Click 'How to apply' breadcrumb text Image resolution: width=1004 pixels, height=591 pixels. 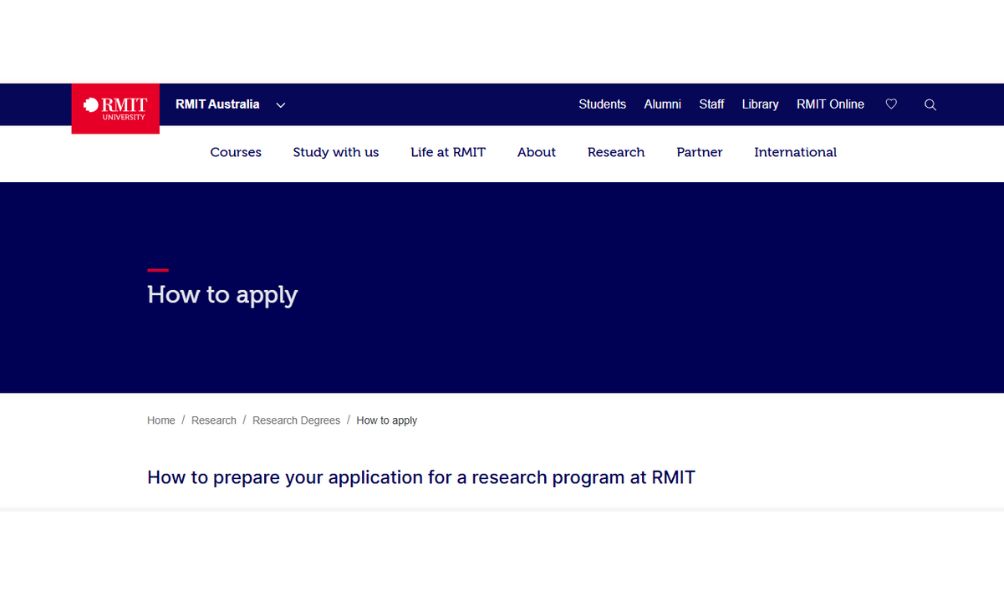click(386, 420)
